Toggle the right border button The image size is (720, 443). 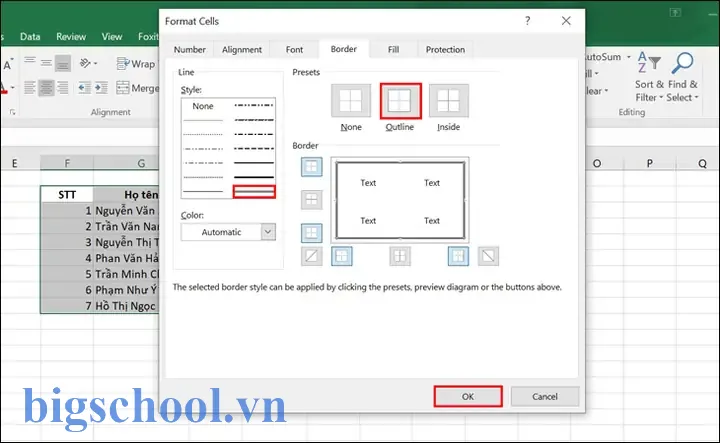pos(458,256)
